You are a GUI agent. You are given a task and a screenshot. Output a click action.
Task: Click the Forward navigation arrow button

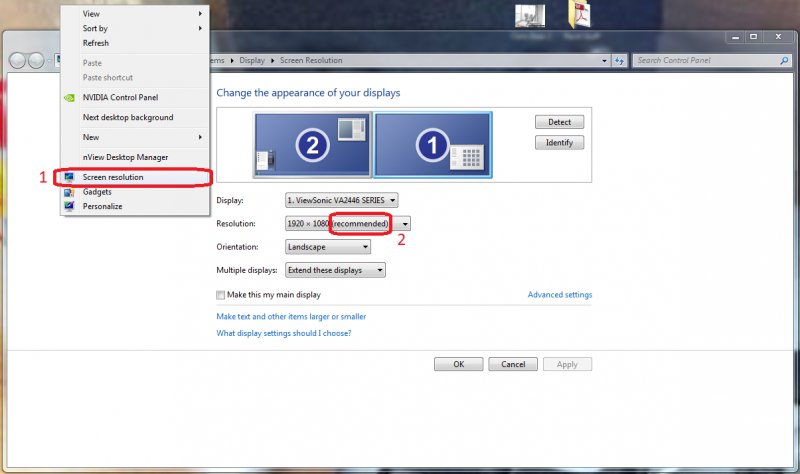[36, 61]
